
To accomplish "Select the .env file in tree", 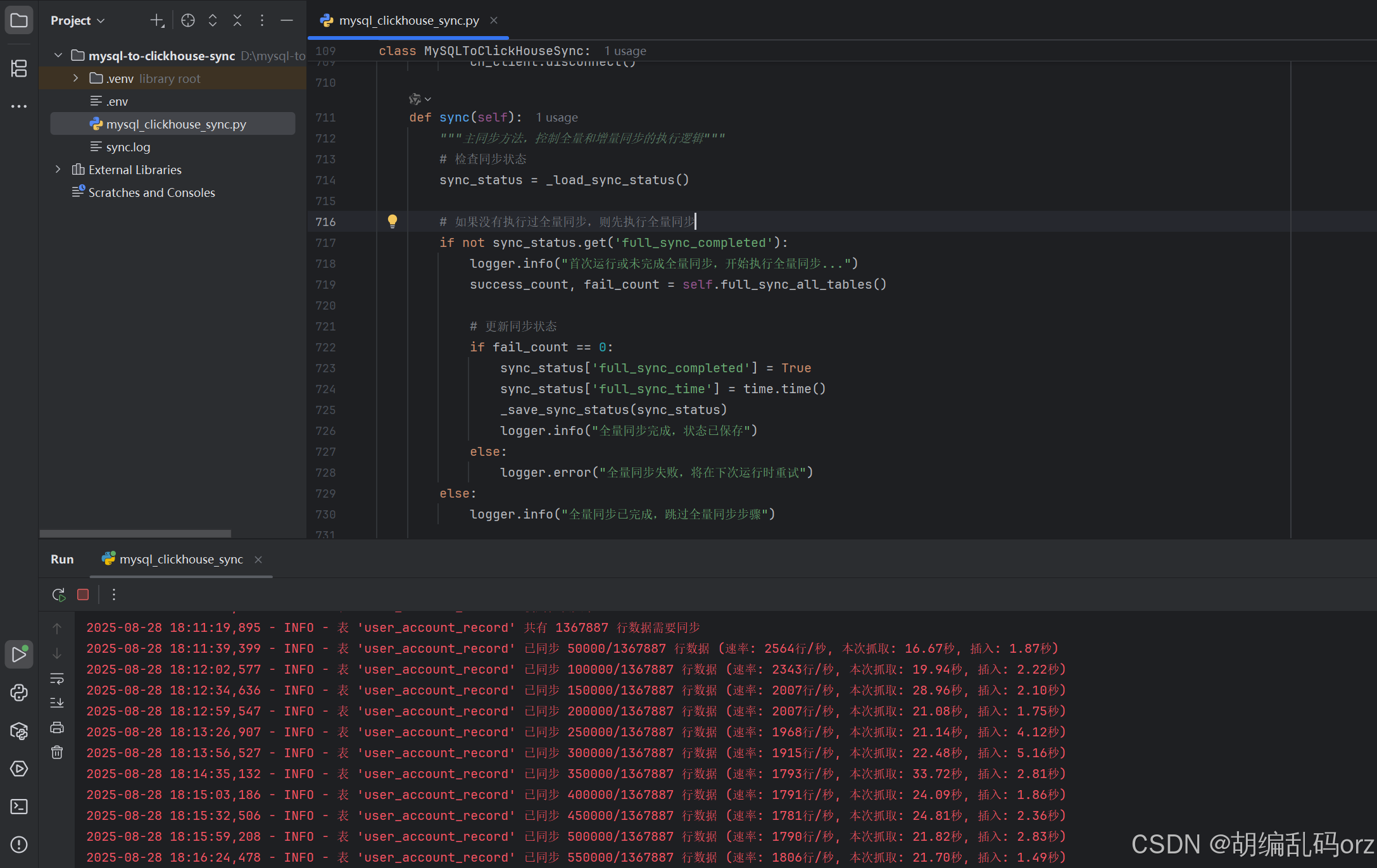I will (x=110, y=101).
